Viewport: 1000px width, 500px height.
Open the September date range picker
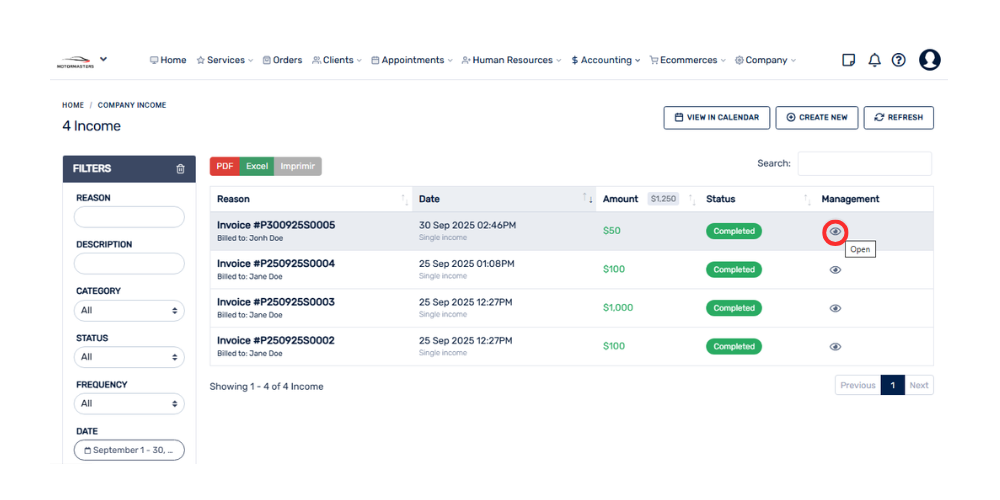click(129, 450)
